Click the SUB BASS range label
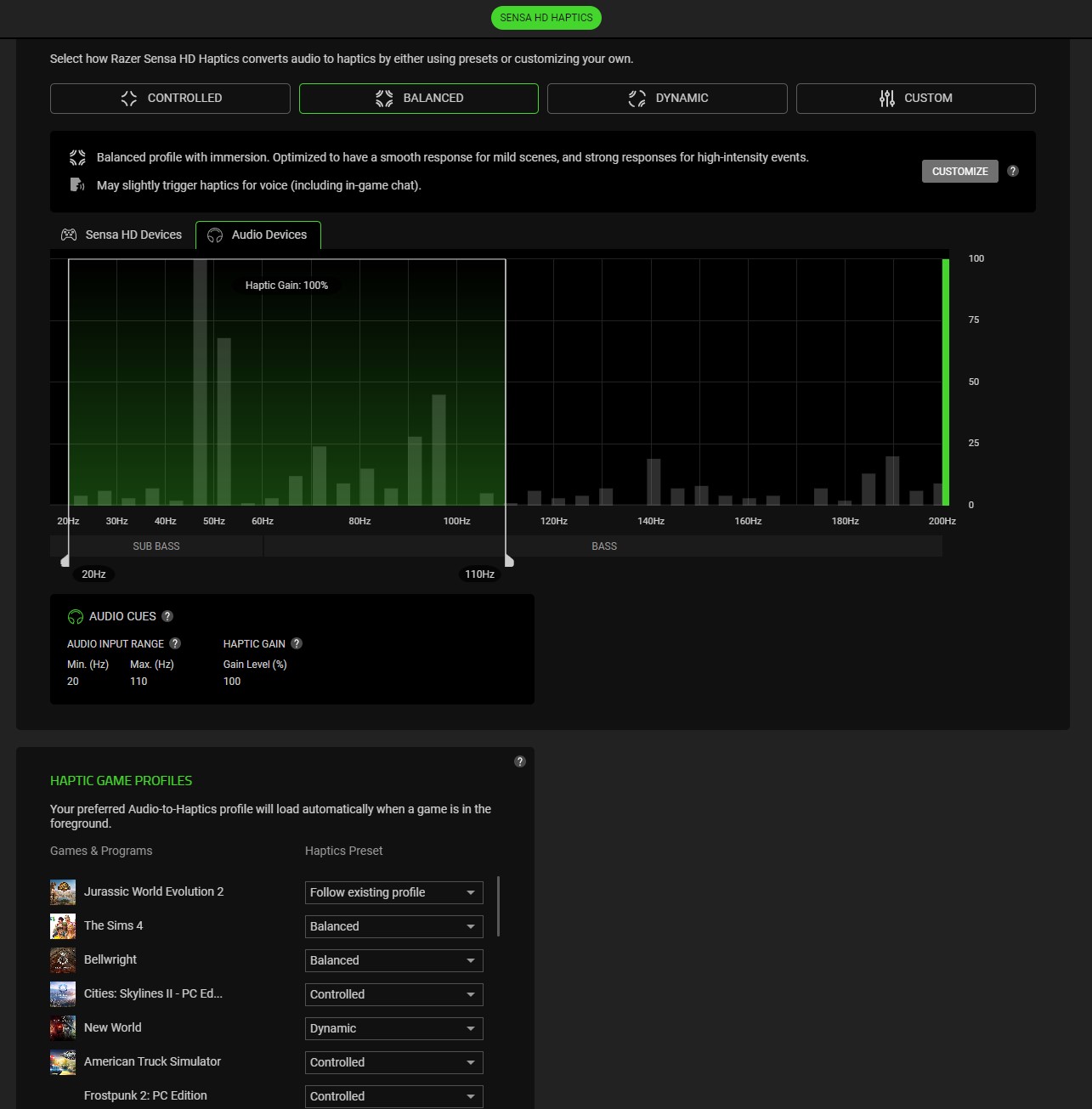Viewport: 1092px width, 1109px height. pyautogui.click(x=156, y=546)
